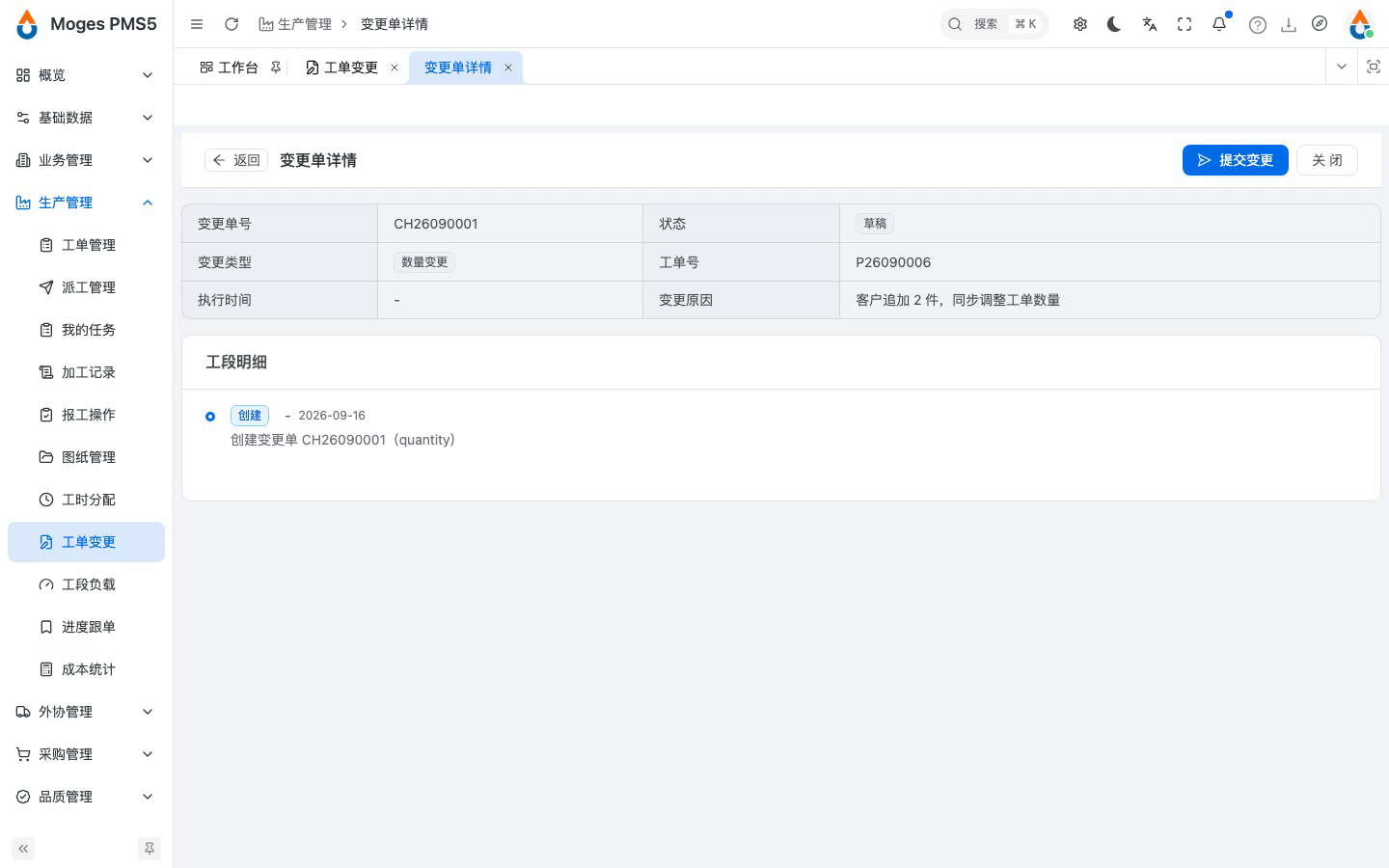
Task: Expand the 基础数据 menu
Action: (x=86, y=118)
